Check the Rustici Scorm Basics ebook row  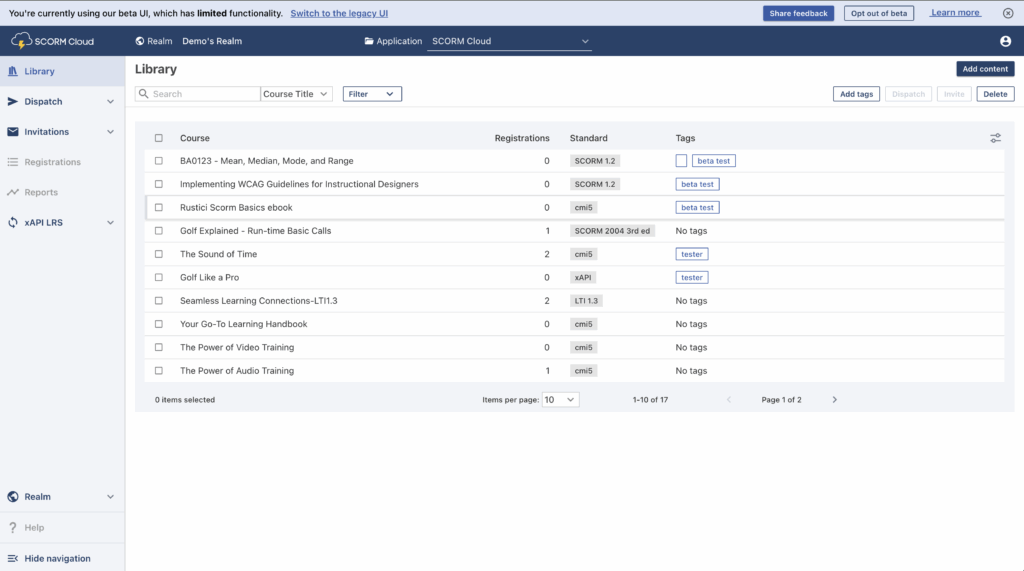[x=159, y=208]
